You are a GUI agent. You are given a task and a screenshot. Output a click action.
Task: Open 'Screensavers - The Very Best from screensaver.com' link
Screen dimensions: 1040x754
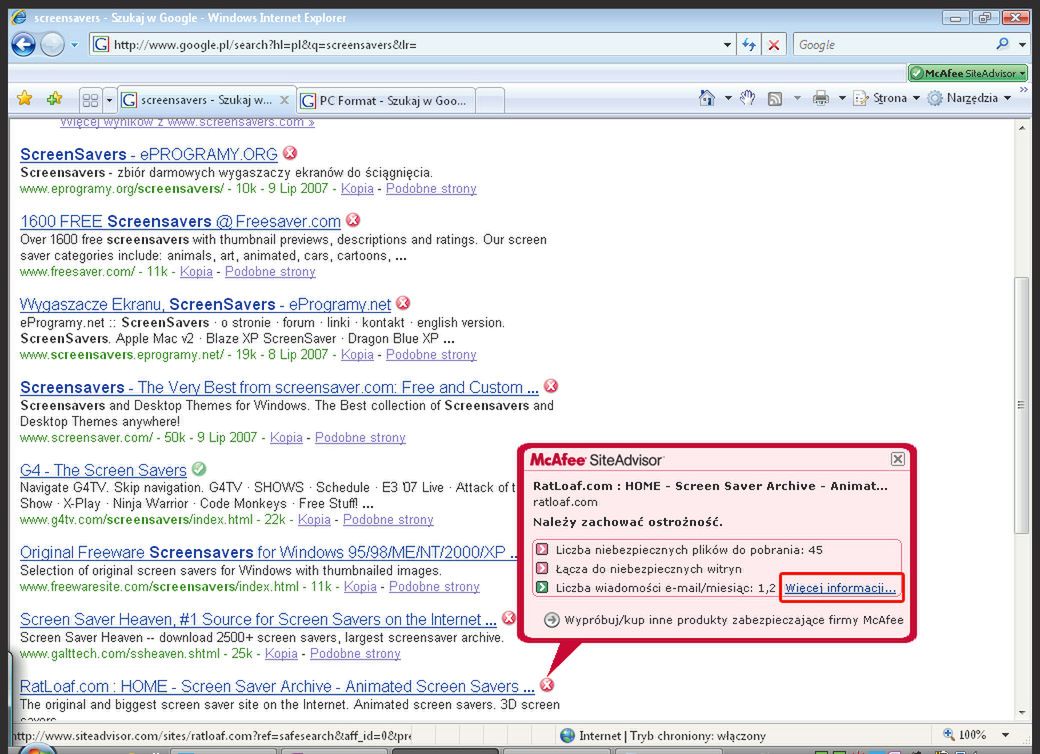pos(279,387)
